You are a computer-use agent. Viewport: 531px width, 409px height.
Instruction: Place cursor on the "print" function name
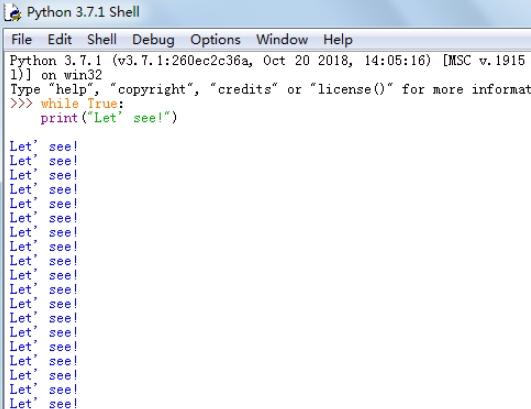pyautogui.click(x=59, y=118)
